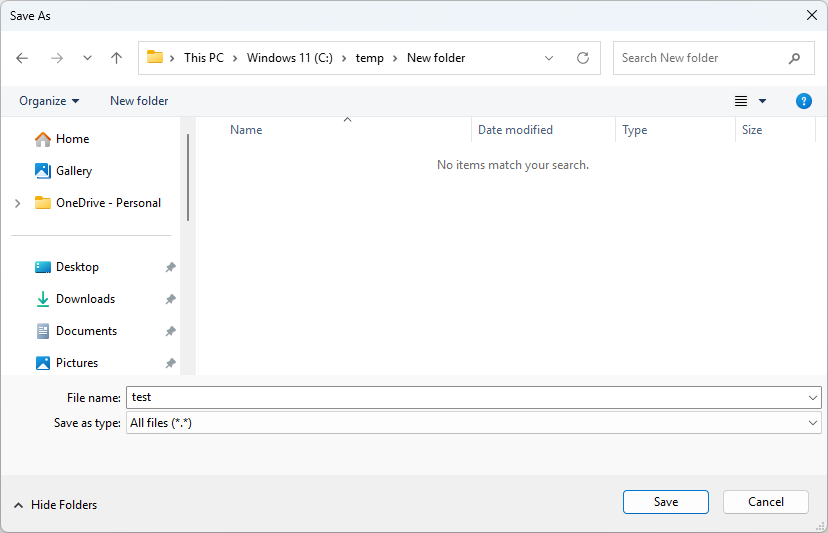Click the navigation pane vertical scrollbar
The image size is (828, 533).
(x=187, y=178)
